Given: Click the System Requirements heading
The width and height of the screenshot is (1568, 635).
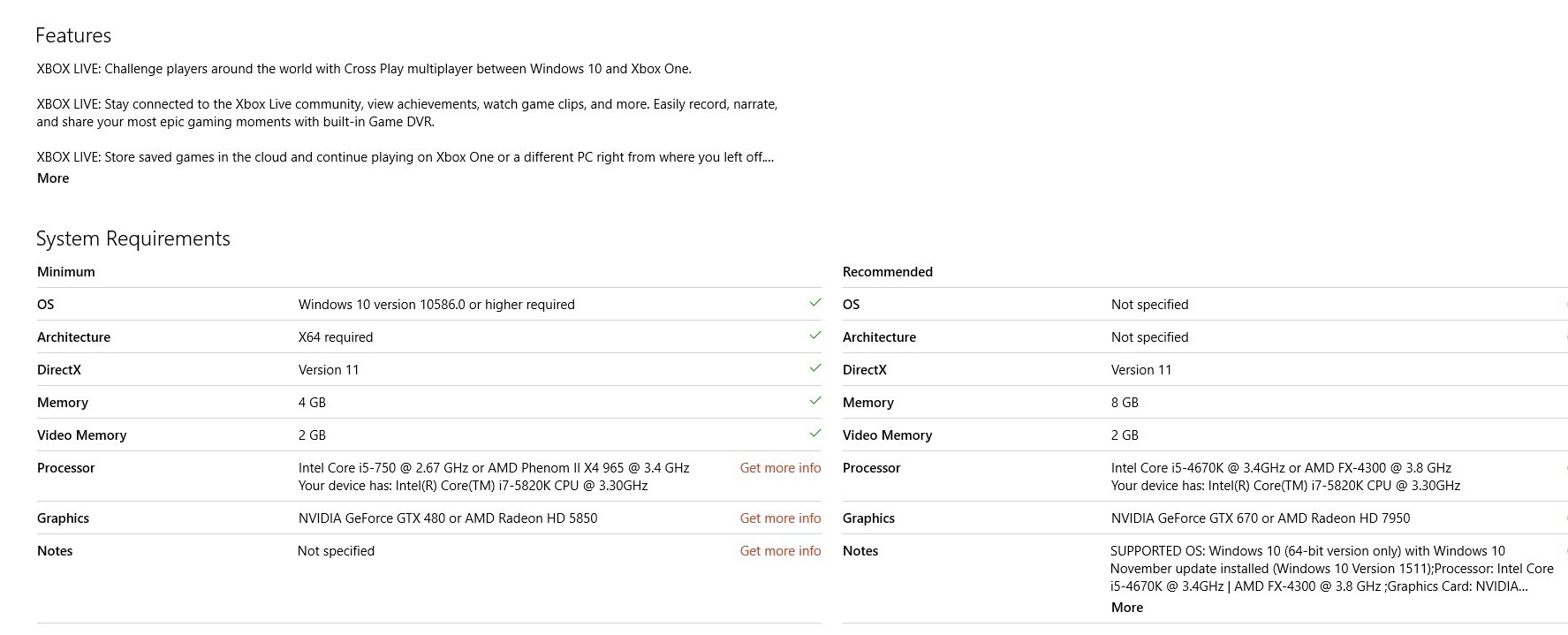Looking at the screenshot, I should click(133, 238).
